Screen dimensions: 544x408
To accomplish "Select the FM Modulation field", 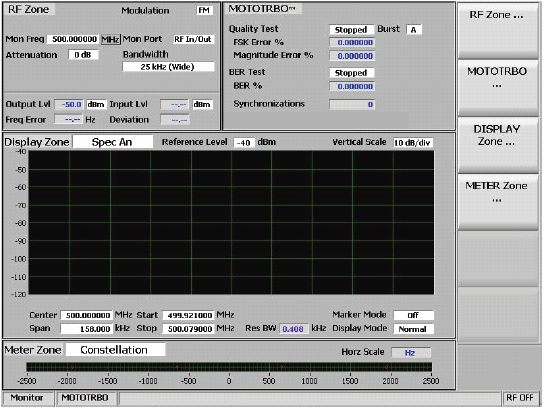I will [x=204, y=10].
